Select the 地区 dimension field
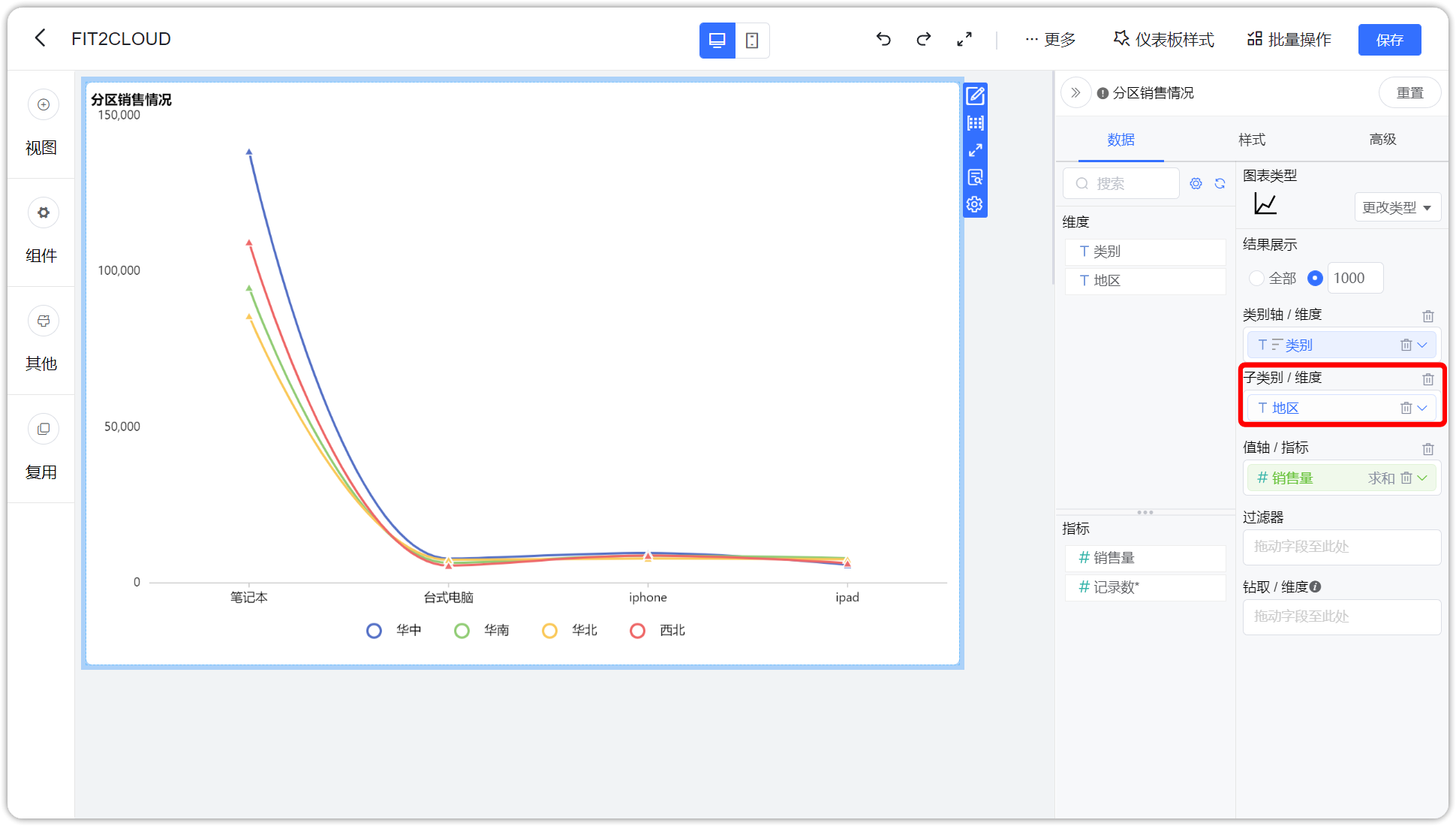The height and width of the screenshot is (826, 1456). tap(1145, 281)
